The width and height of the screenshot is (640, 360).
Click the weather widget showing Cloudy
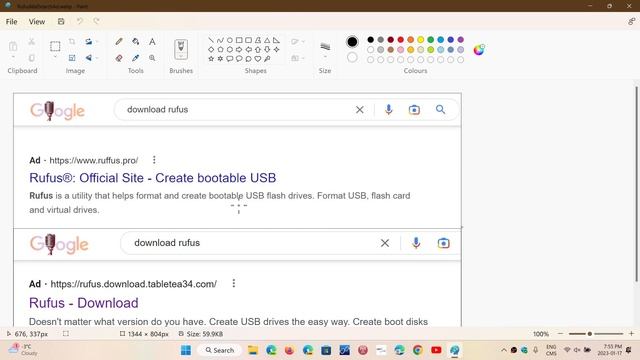pos(24,350)
